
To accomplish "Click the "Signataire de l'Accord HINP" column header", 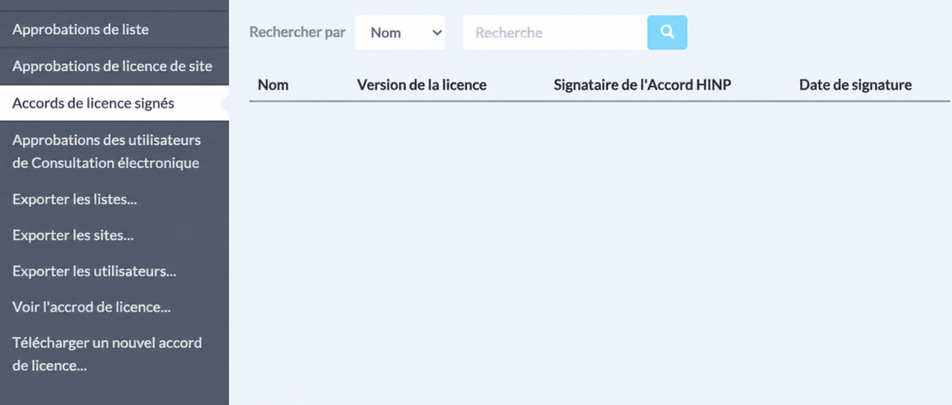I will tap(642, 85).
